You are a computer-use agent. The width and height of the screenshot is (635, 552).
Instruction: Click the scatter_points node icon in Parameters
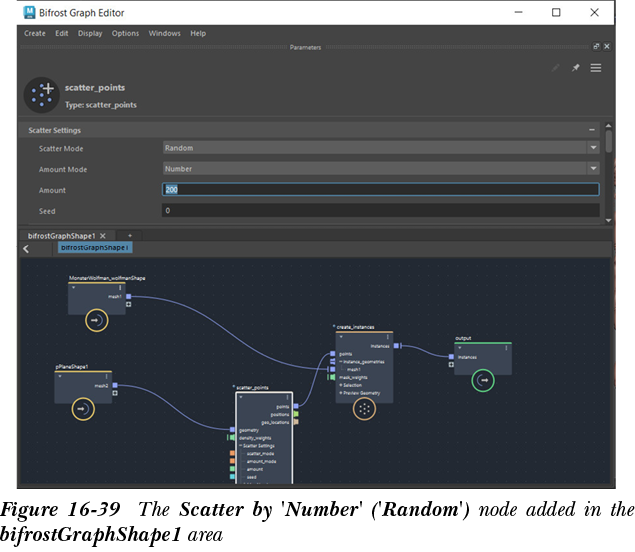43,94
